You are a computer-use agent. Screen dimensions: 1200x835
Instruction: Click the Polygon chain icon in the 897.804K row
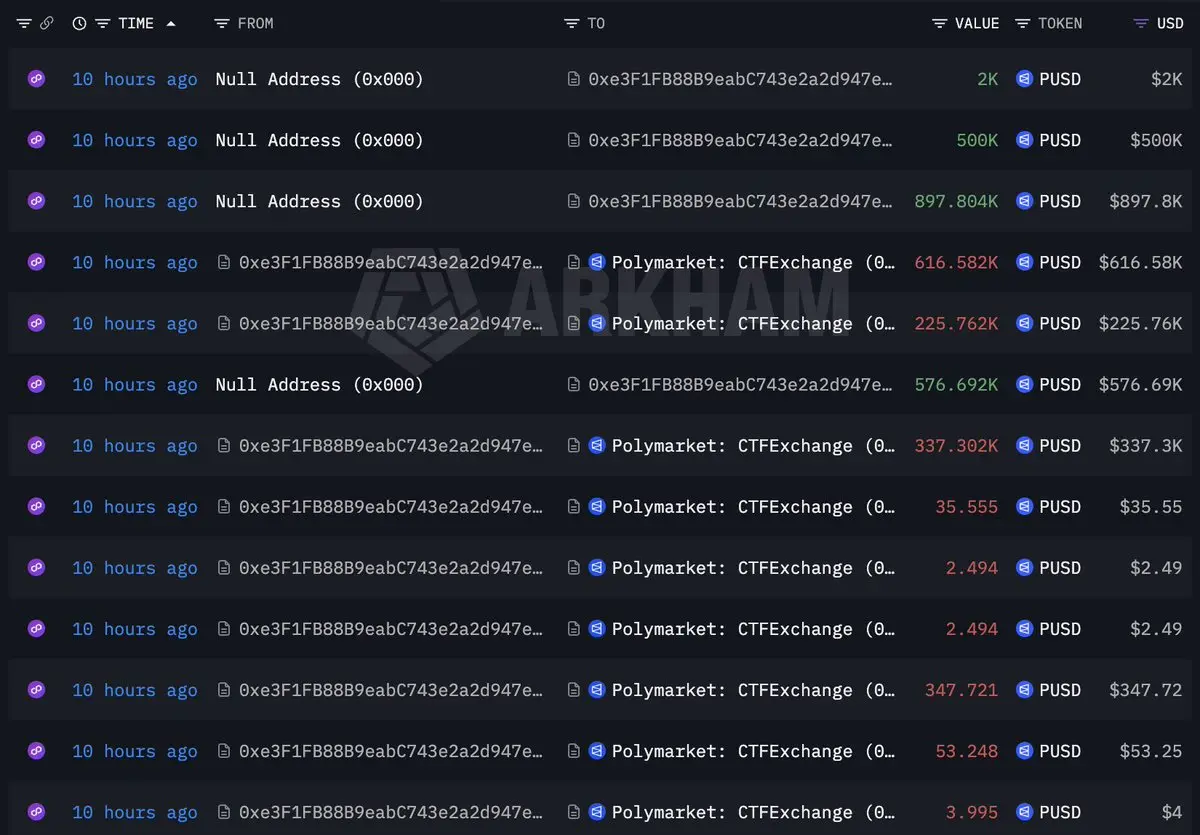[37, 201]
